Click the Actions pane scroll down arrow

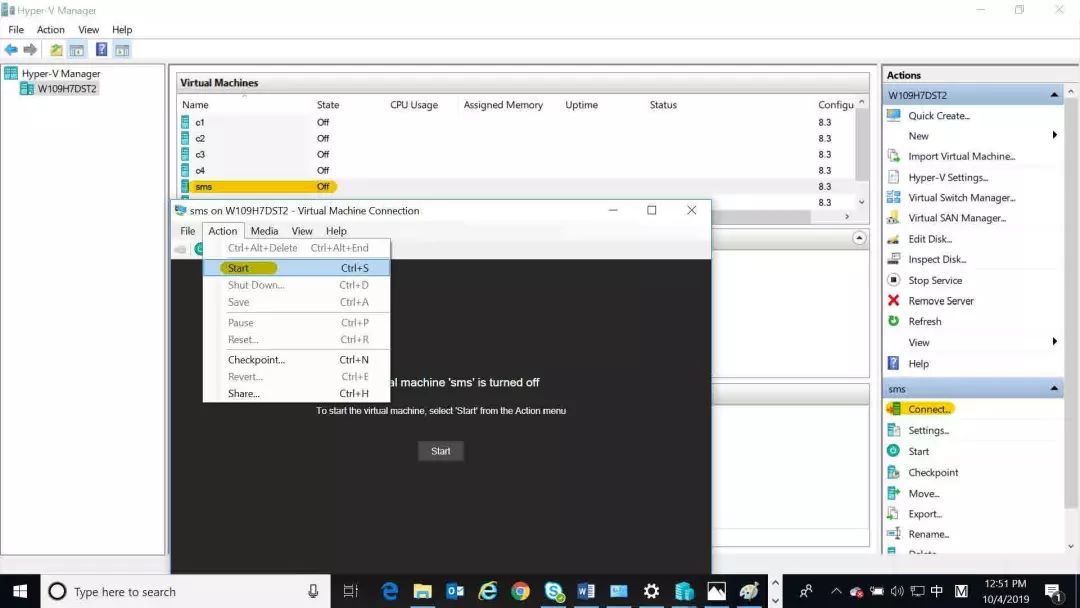click(1070, 546)
